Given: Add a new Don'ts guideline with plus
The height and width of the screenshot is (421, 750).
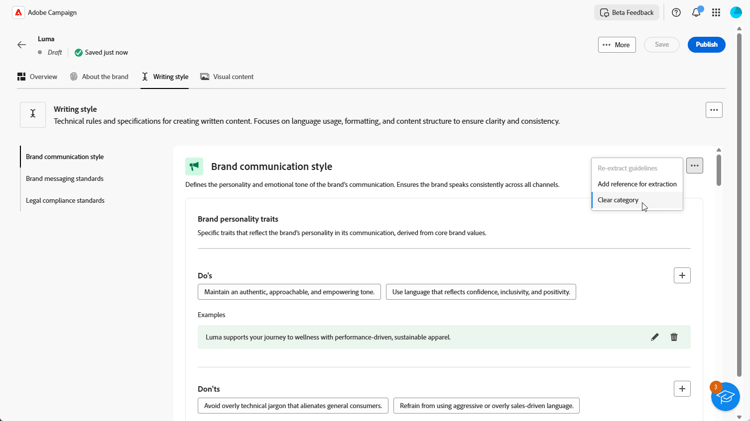Looking at the screenshot, I should (x=682, y=389).
